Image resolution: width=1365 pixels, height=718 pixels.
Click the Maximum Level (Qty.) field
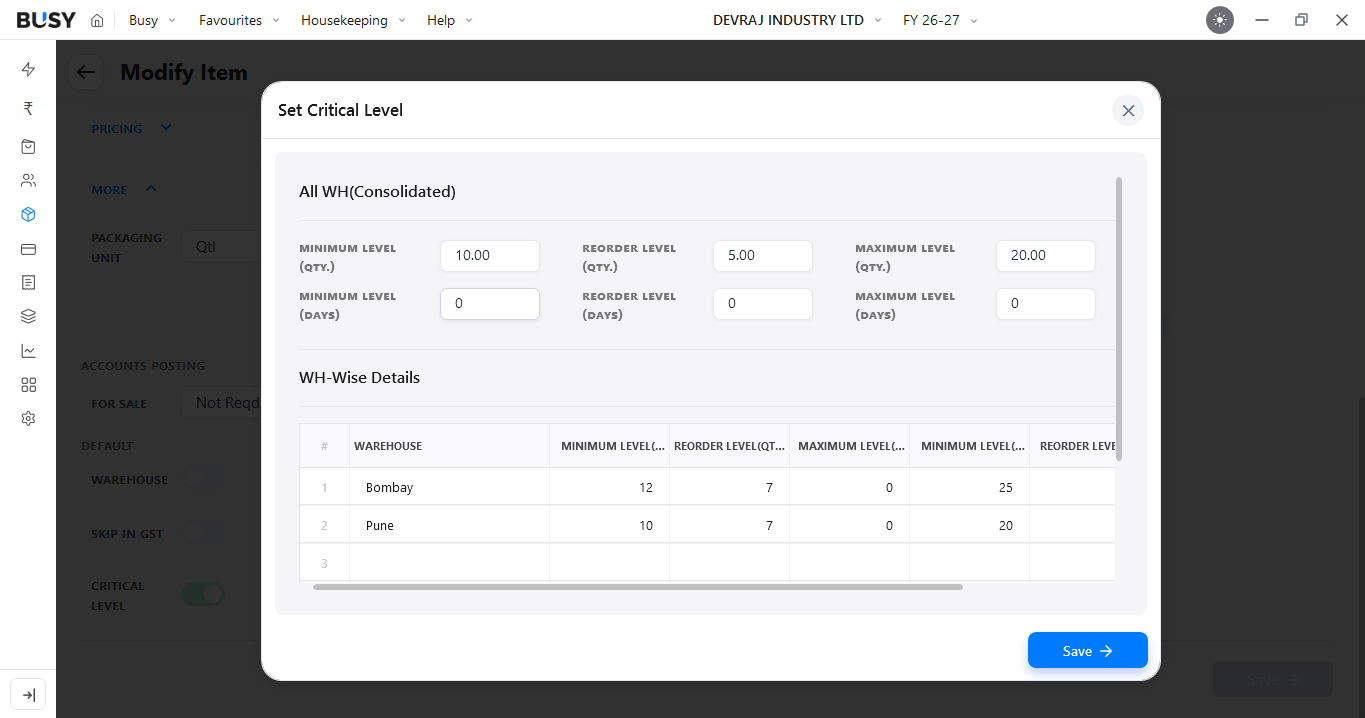click(1046, 255)
